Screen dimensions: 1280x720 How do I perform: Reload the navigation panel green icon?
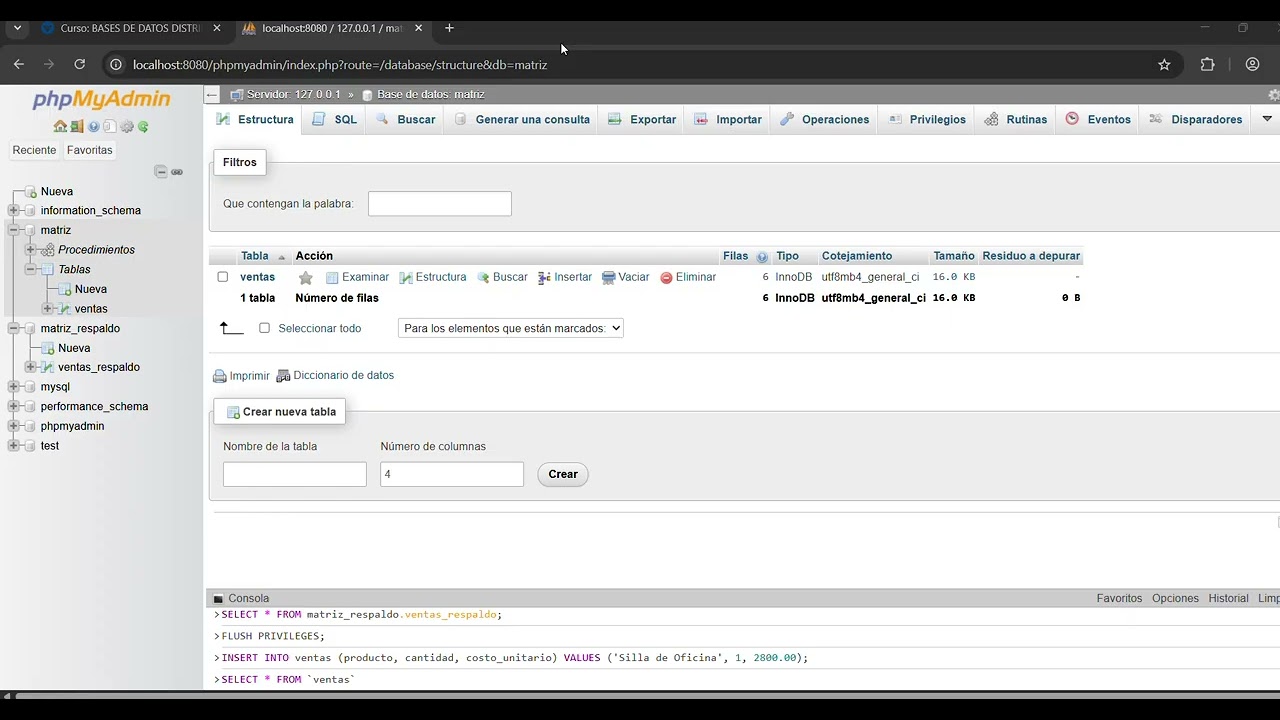(143, 127)
